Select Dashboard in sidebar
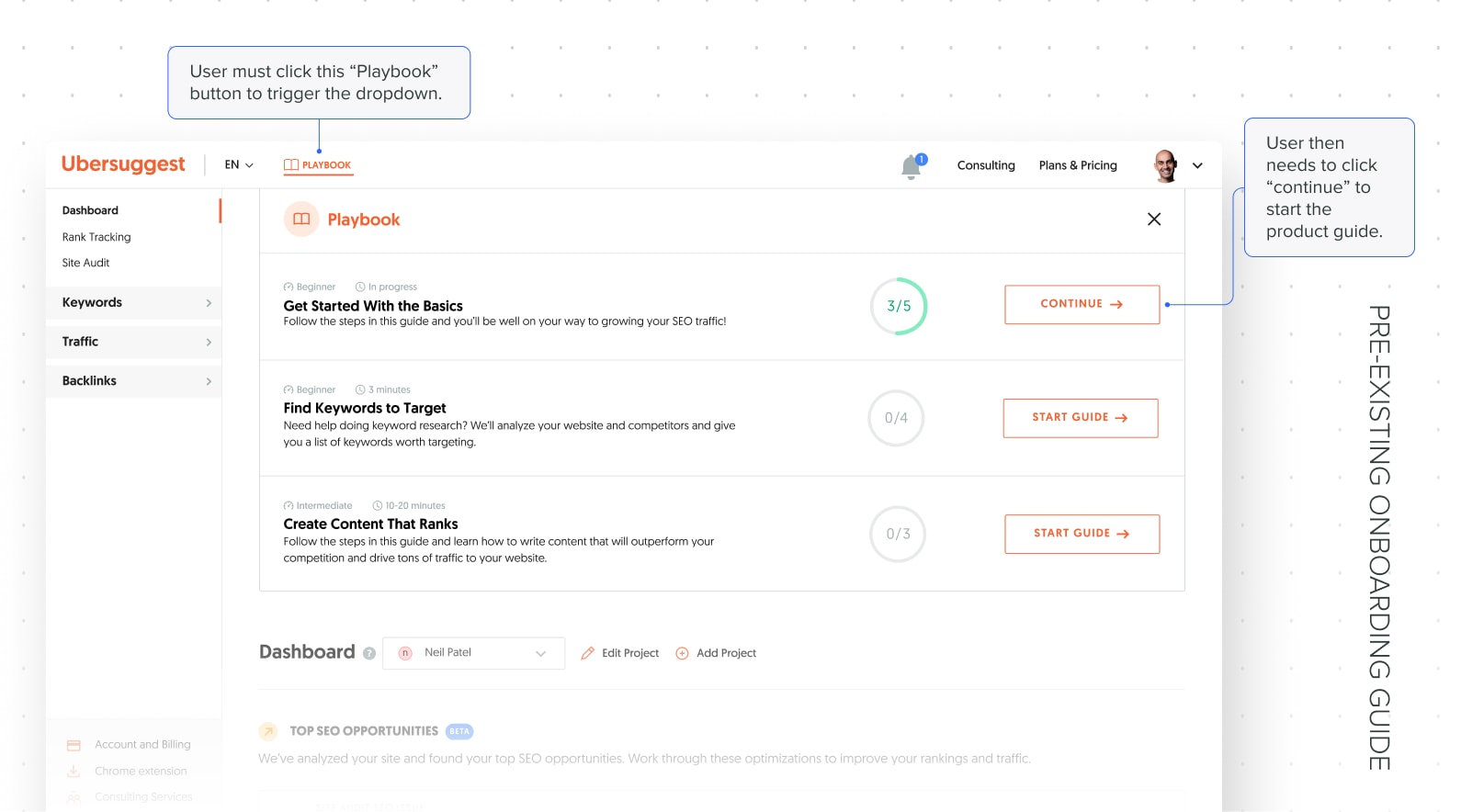 (90, 210)
